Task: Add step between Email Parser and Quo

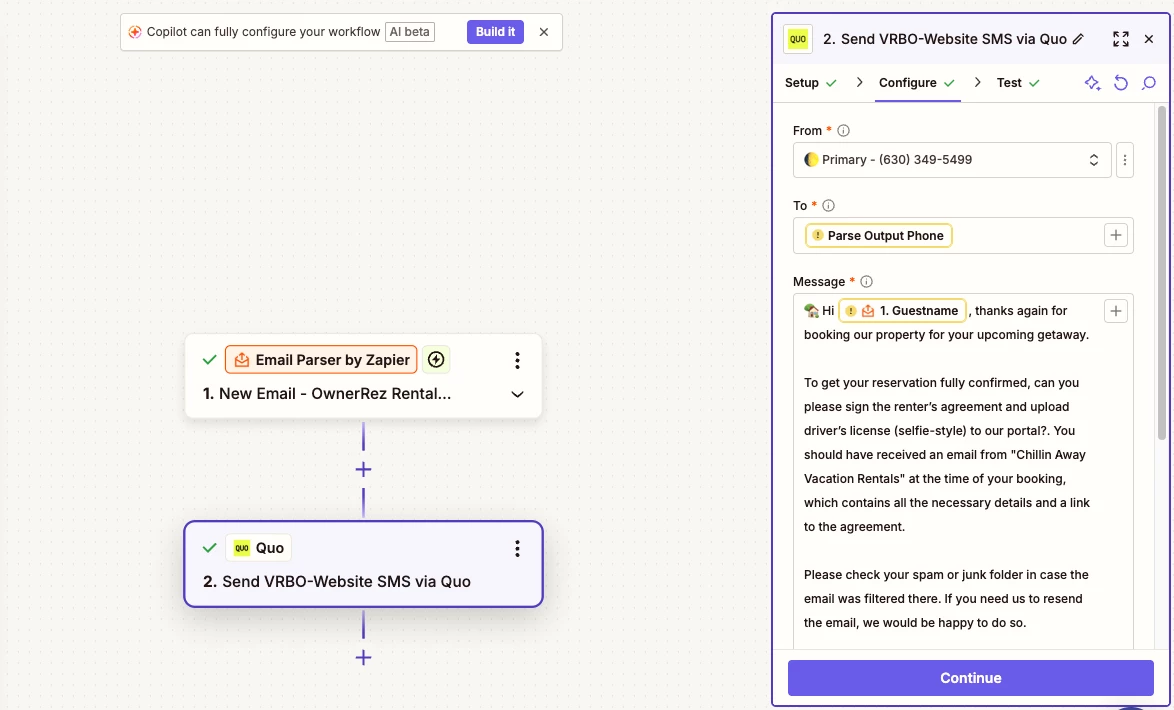Action: point(363,470)
